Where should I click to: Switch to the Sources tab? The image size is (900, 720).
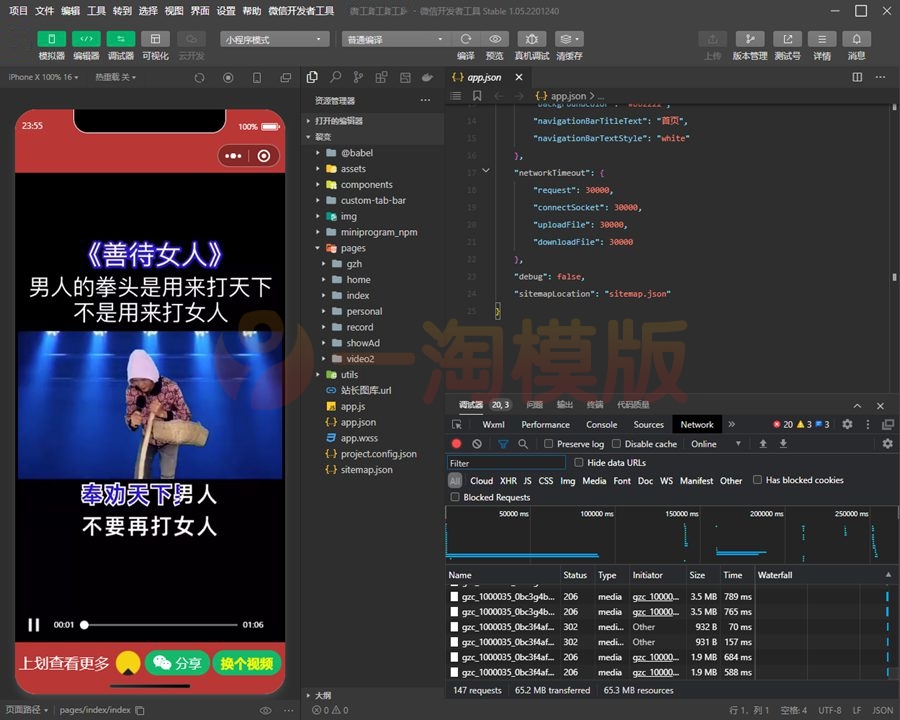[x=649, y=424]
